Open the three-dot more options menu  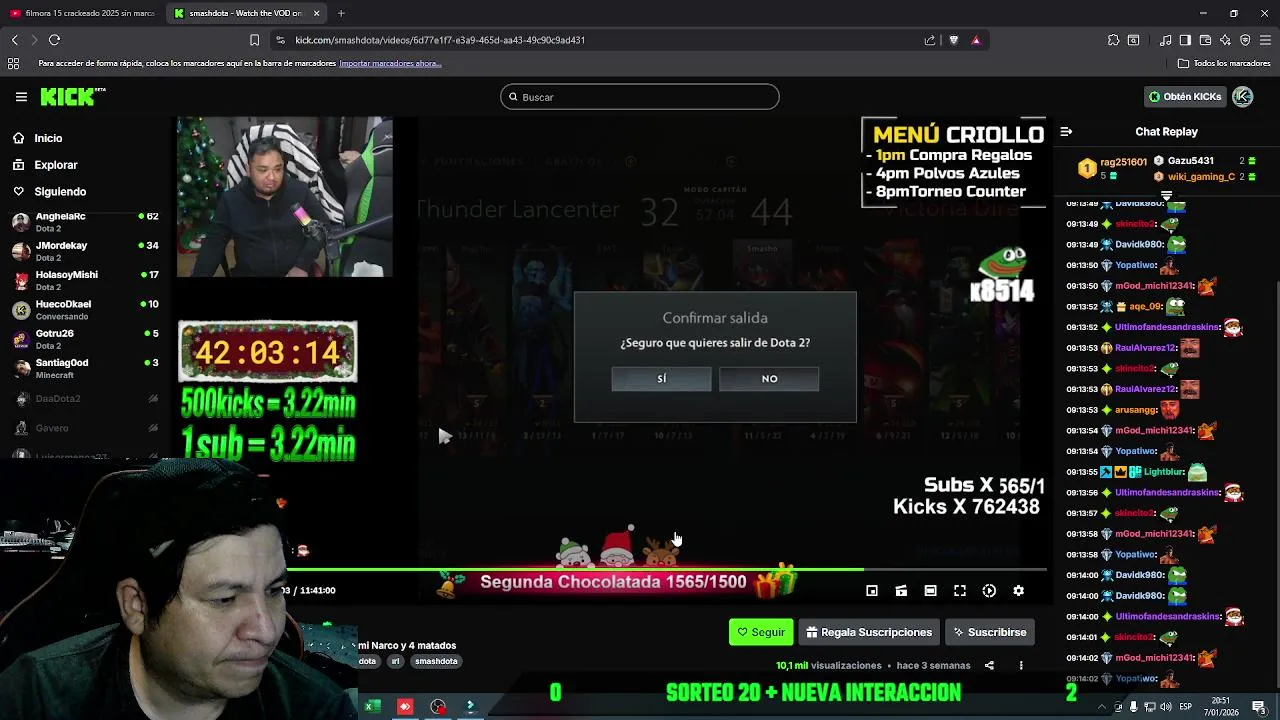[x=1021, y=665]
